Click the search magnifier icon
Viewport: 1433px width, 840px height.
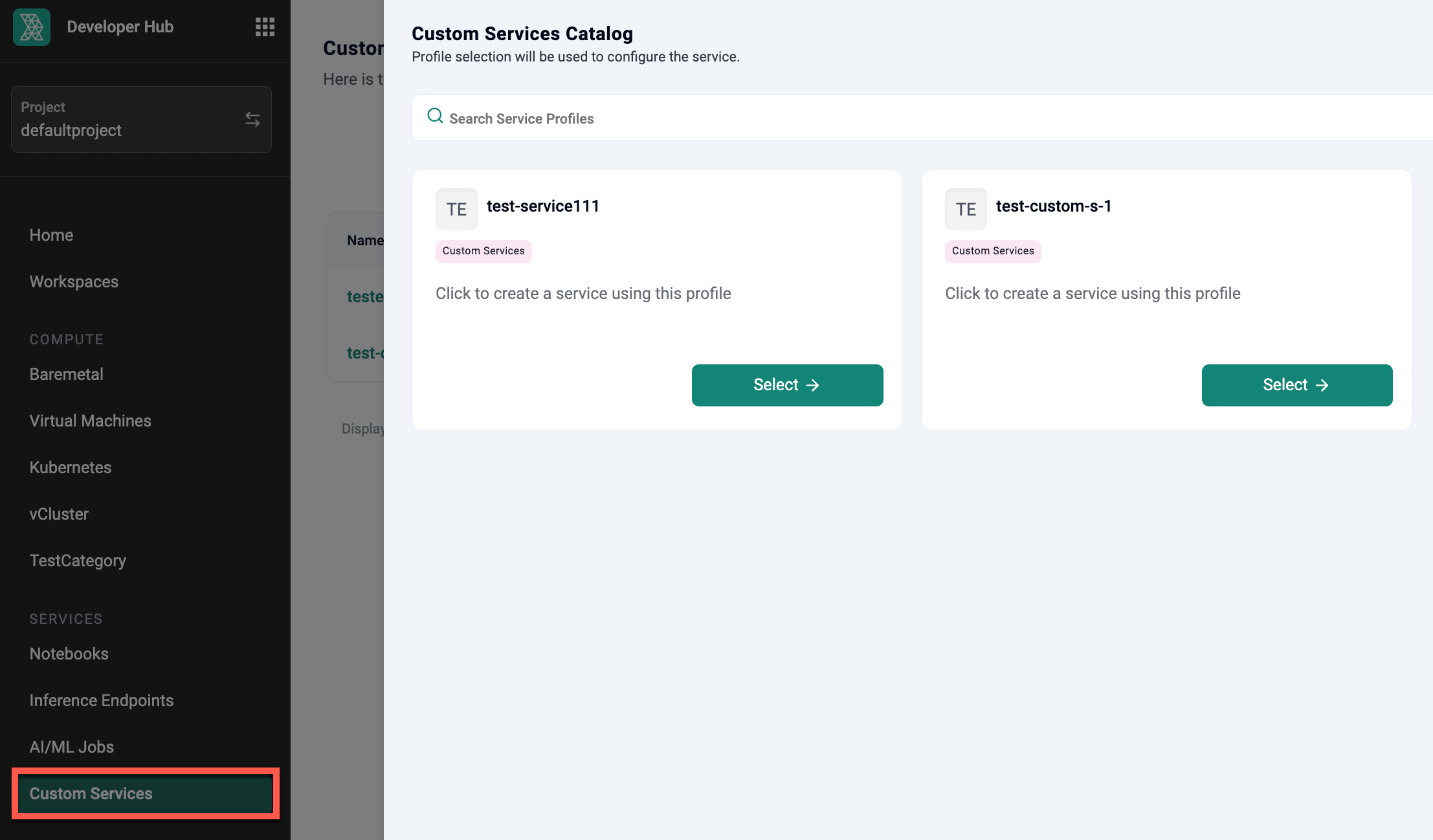[435, 116]
